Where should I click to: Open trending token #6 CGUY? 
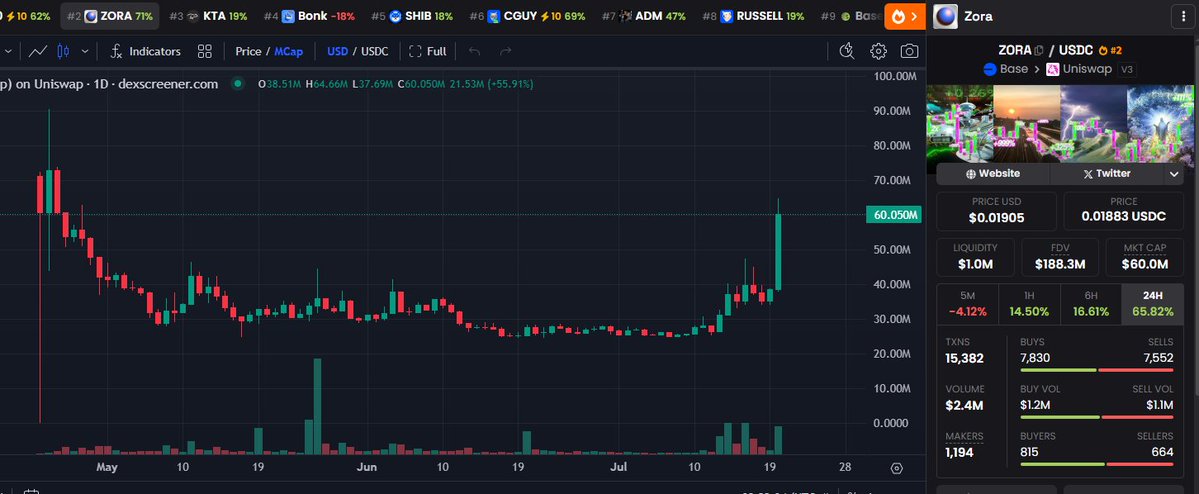pos(528,16)
